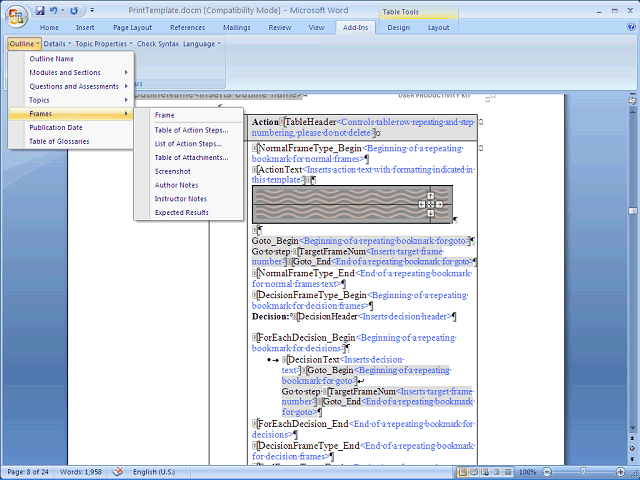
Task: Open the Details dropdown
Action: (57, 44)
